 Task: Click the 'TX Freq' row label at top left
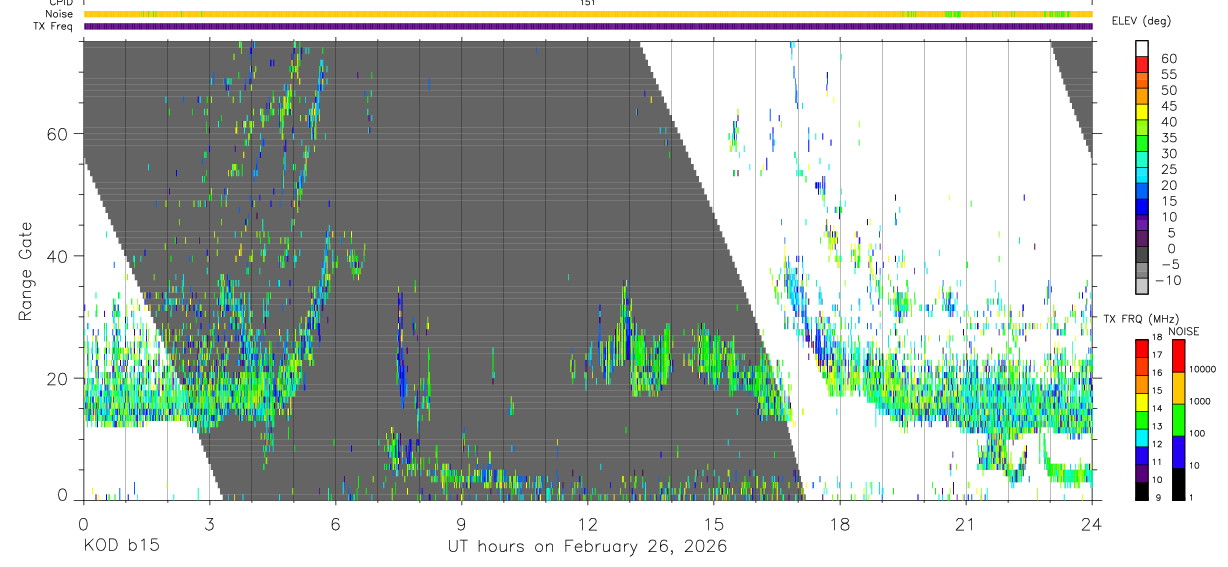[x=54, y=26]
